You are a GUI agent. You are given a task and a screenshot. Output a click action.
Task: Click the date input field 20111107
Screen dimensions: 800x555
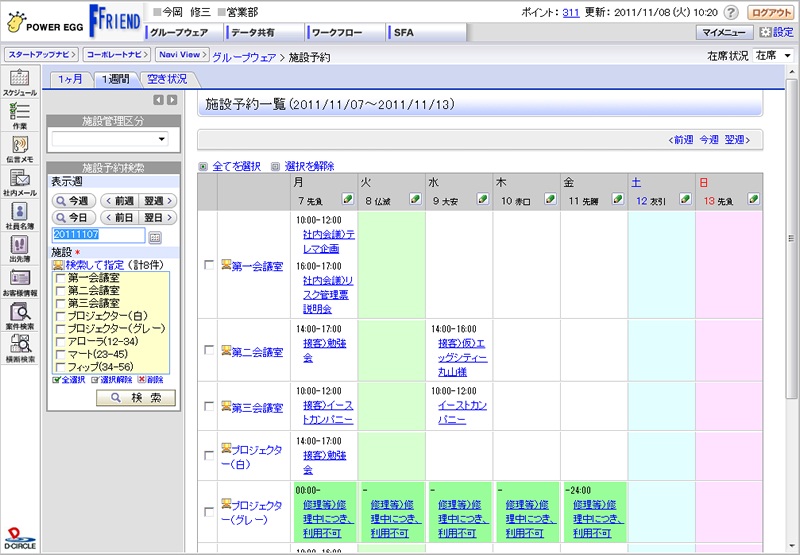point(98,235)
